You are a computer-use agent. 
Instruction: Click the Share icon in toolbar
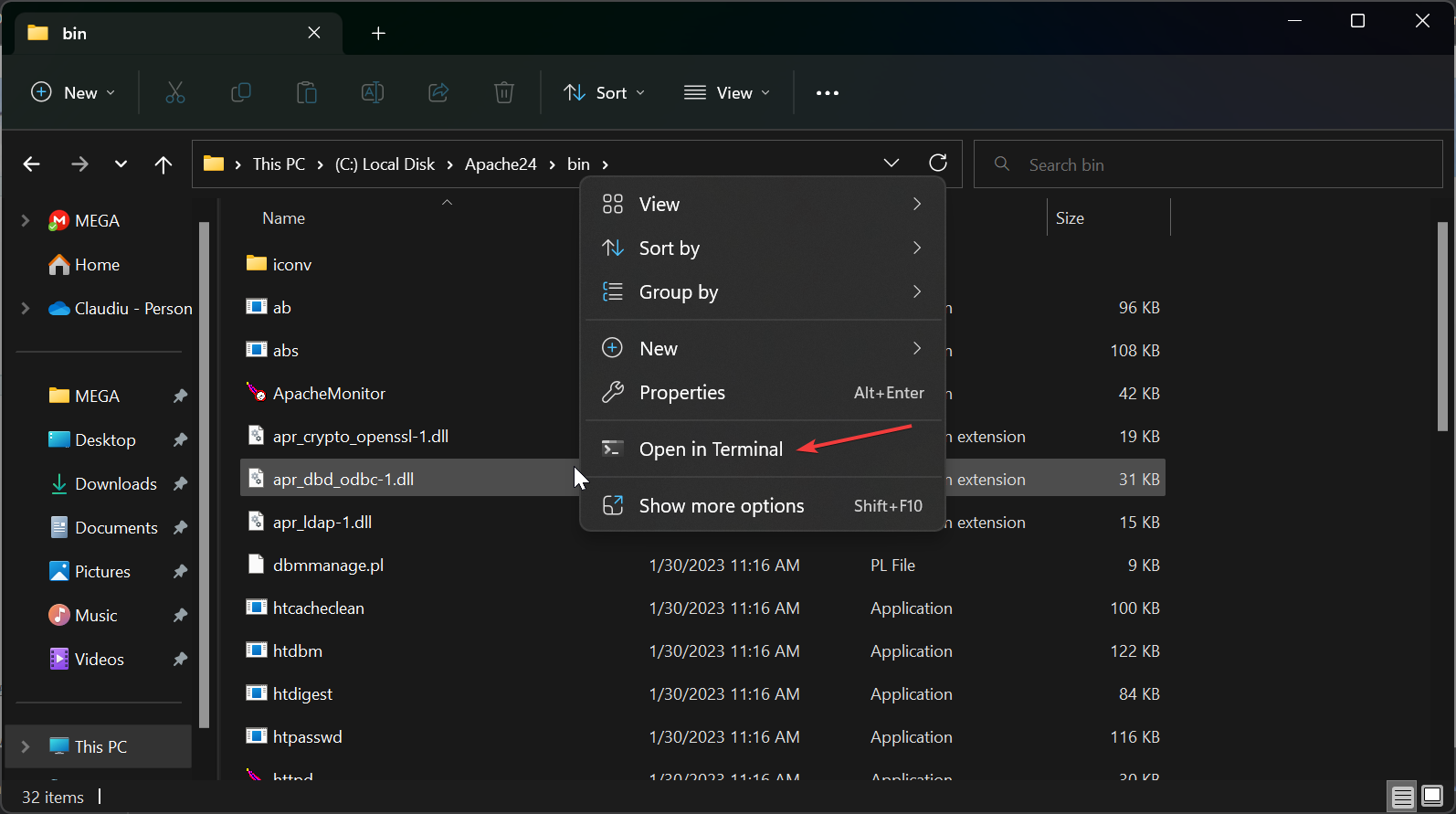point(438,92)
